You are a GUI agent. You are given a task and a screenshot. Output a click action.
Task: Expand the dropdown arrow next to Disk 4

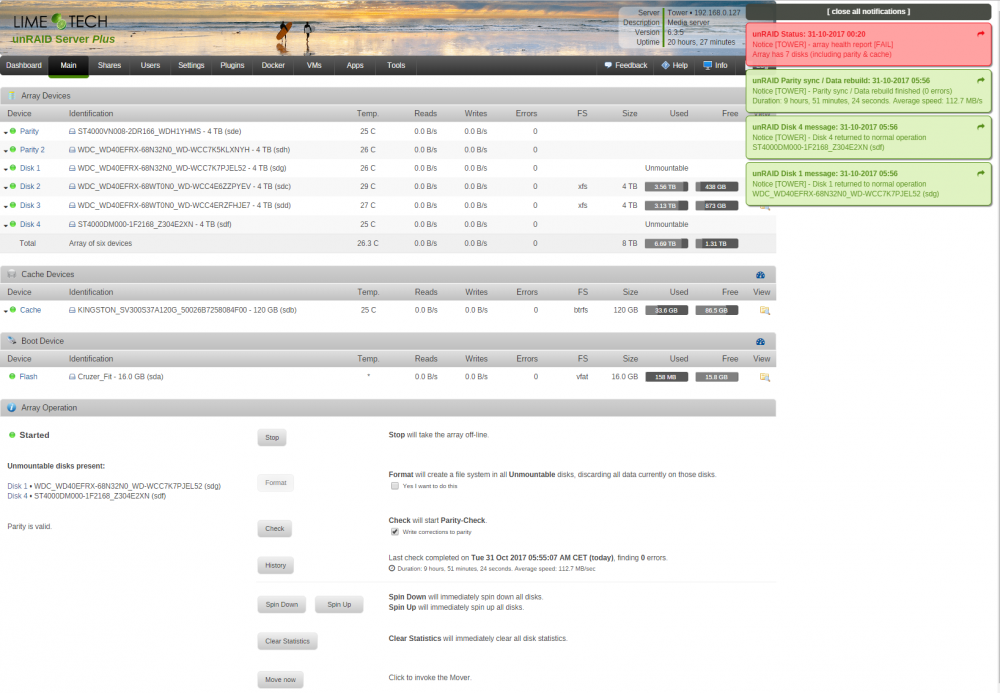point(6,226)
